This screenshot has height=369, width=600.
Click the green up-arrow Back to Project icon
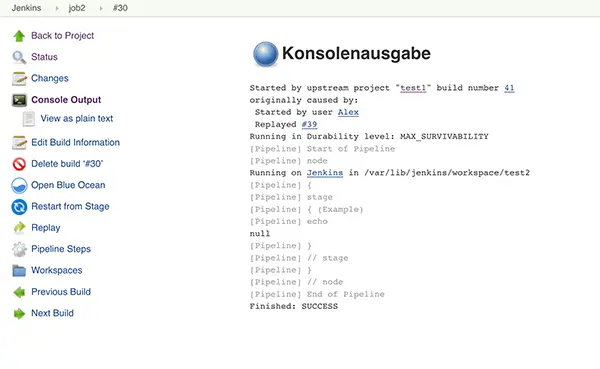19,36
